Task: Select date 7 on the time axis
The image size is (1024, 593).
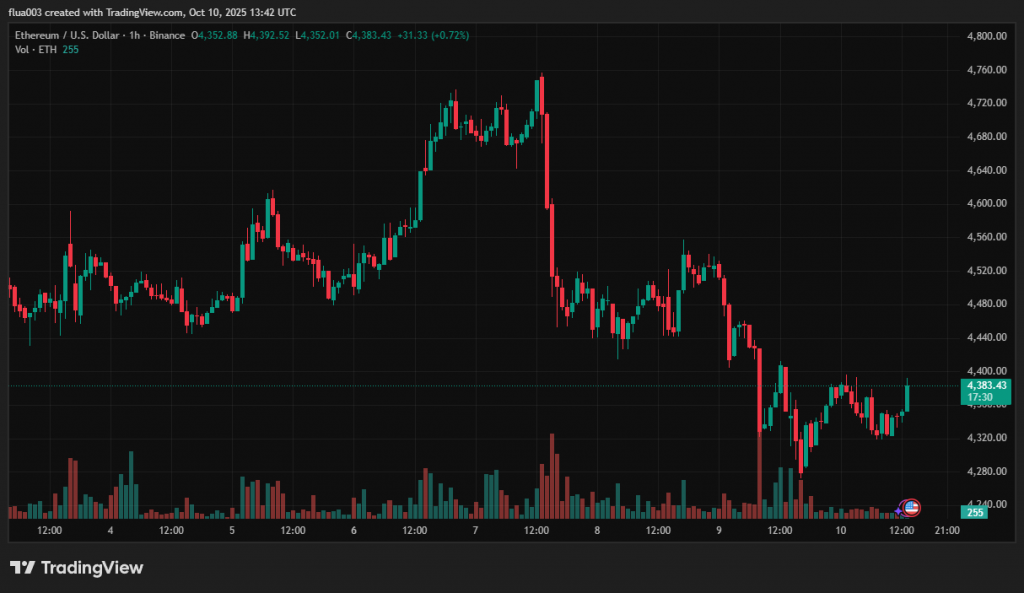Action: [x=475, y=531]
